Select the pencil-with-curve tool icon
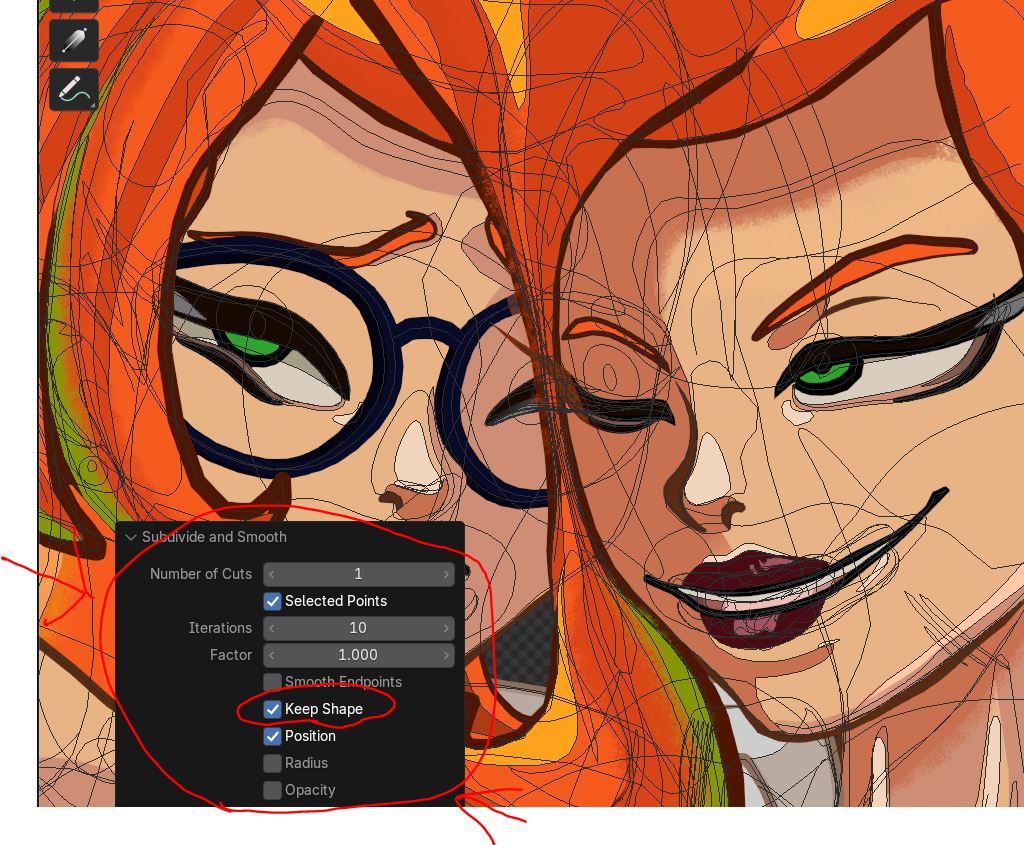 point(74,89)
